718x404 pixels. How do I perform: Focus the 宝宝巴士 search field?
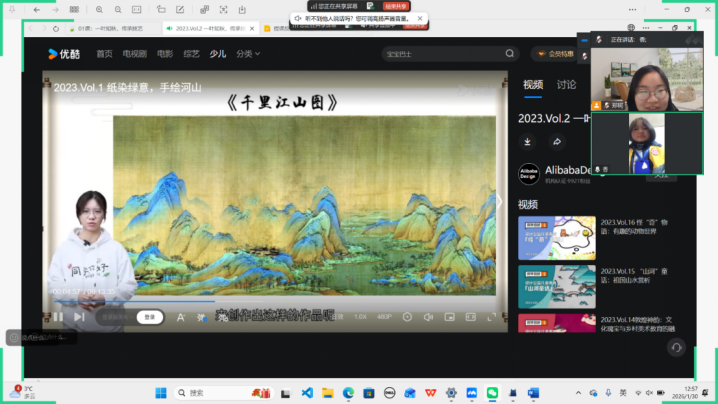tap(444, 54)
